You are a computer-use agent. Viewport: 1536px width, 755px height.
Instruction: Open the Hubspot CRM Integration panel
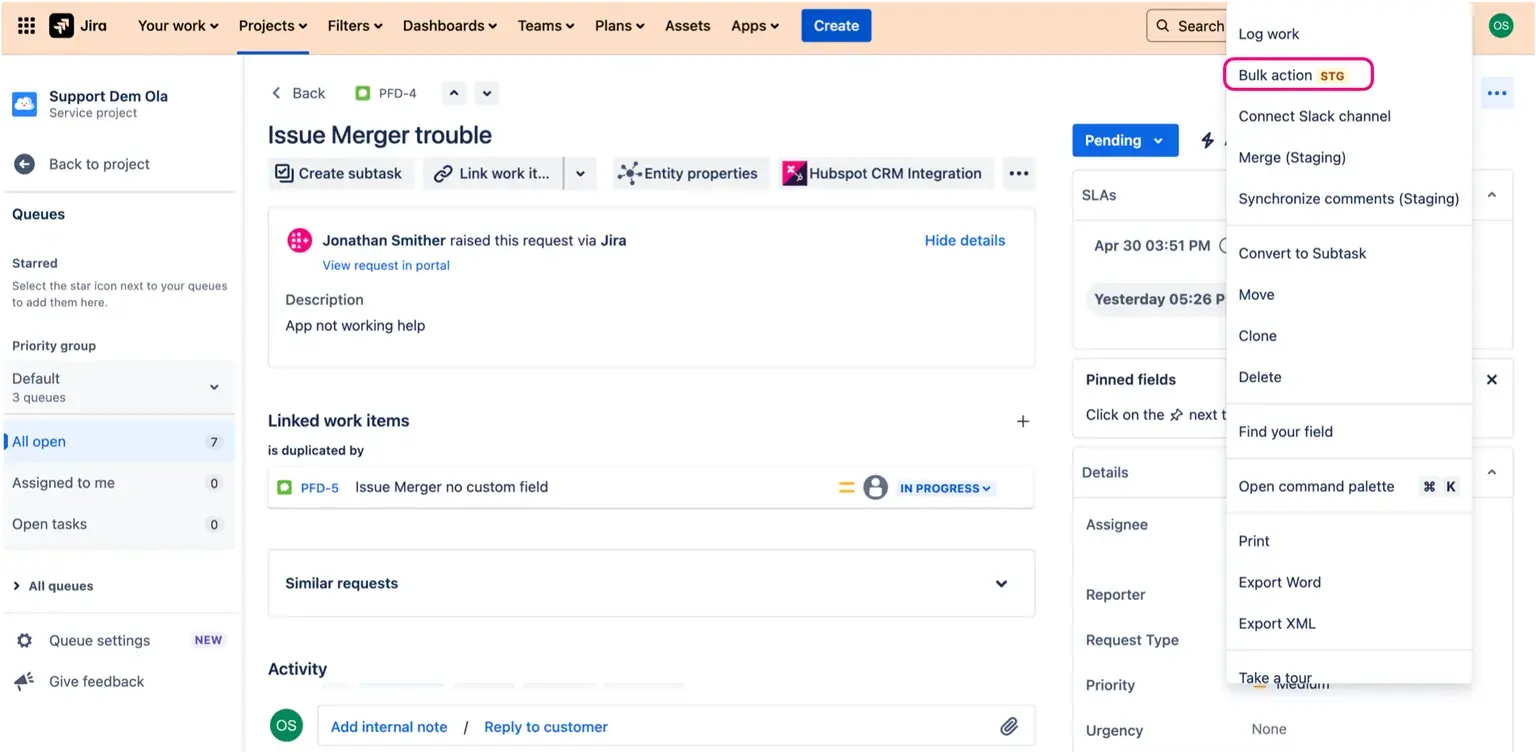[882, 174]
